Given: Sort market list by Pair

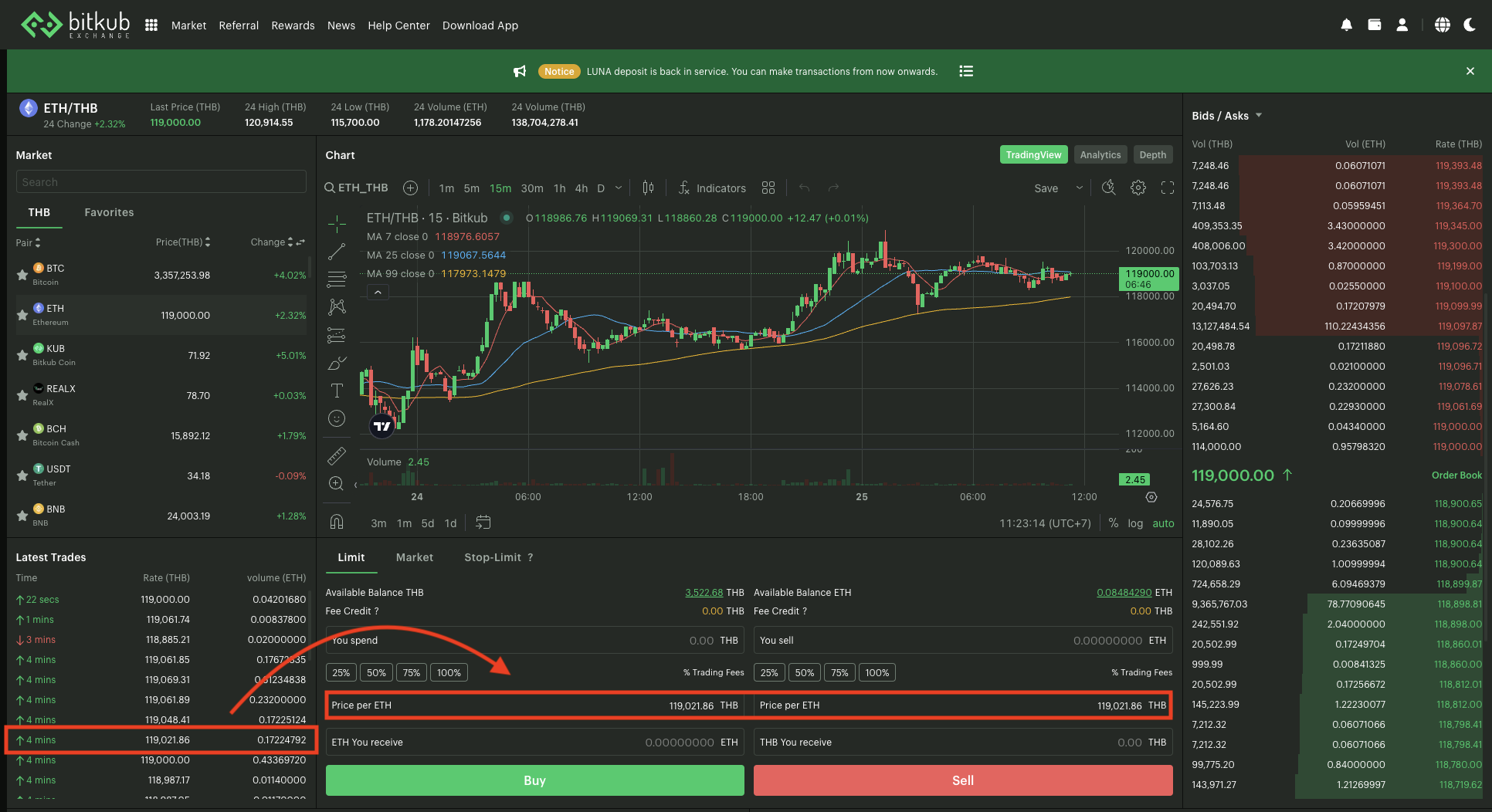Looking at the screenshot, I should click(x=29, y=242).
